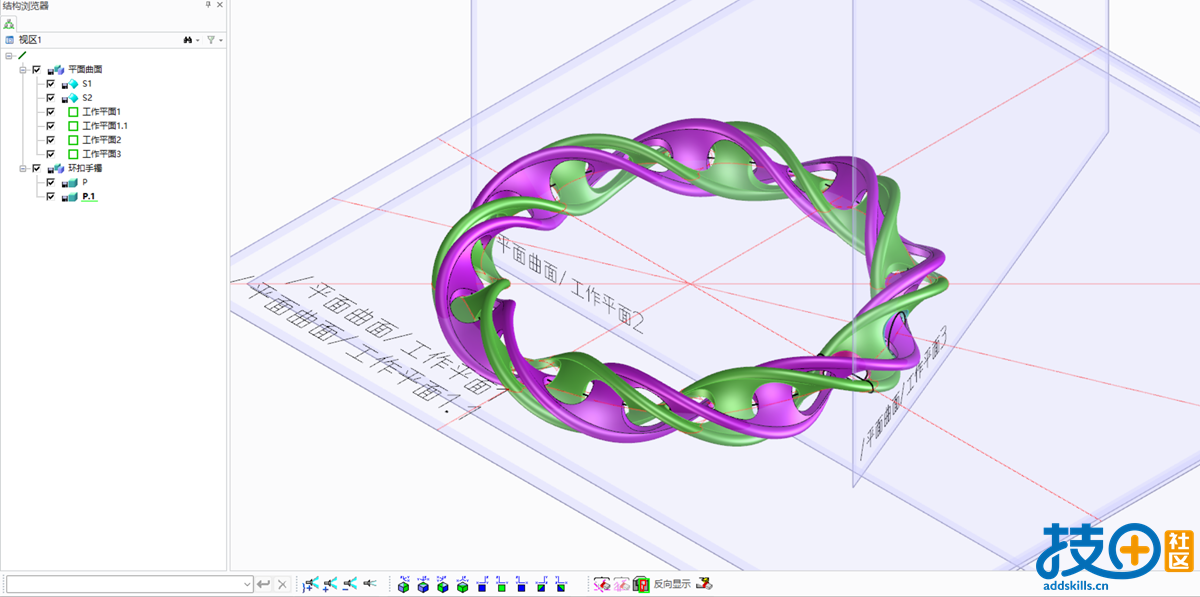Viewport: 1200px width, 597px height.
Task: Toggle the 工作平面1 checkbox
Action: 50,112
